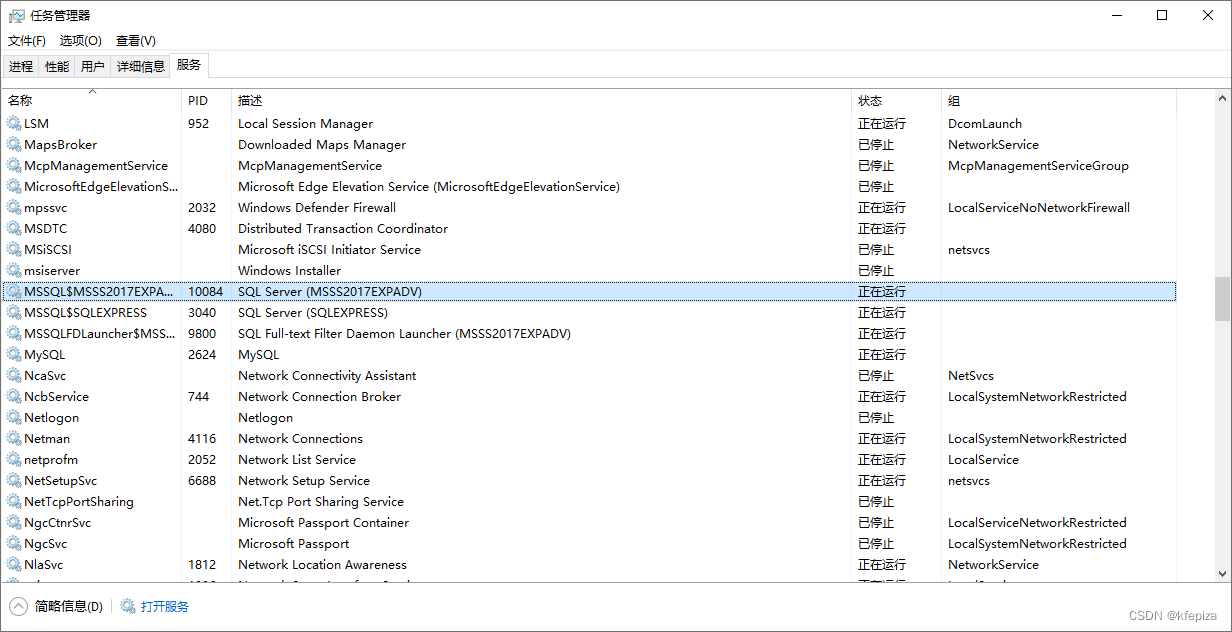1232x632 pixels.
Task: Click PID 10084 cell
Action: (205, 292)
